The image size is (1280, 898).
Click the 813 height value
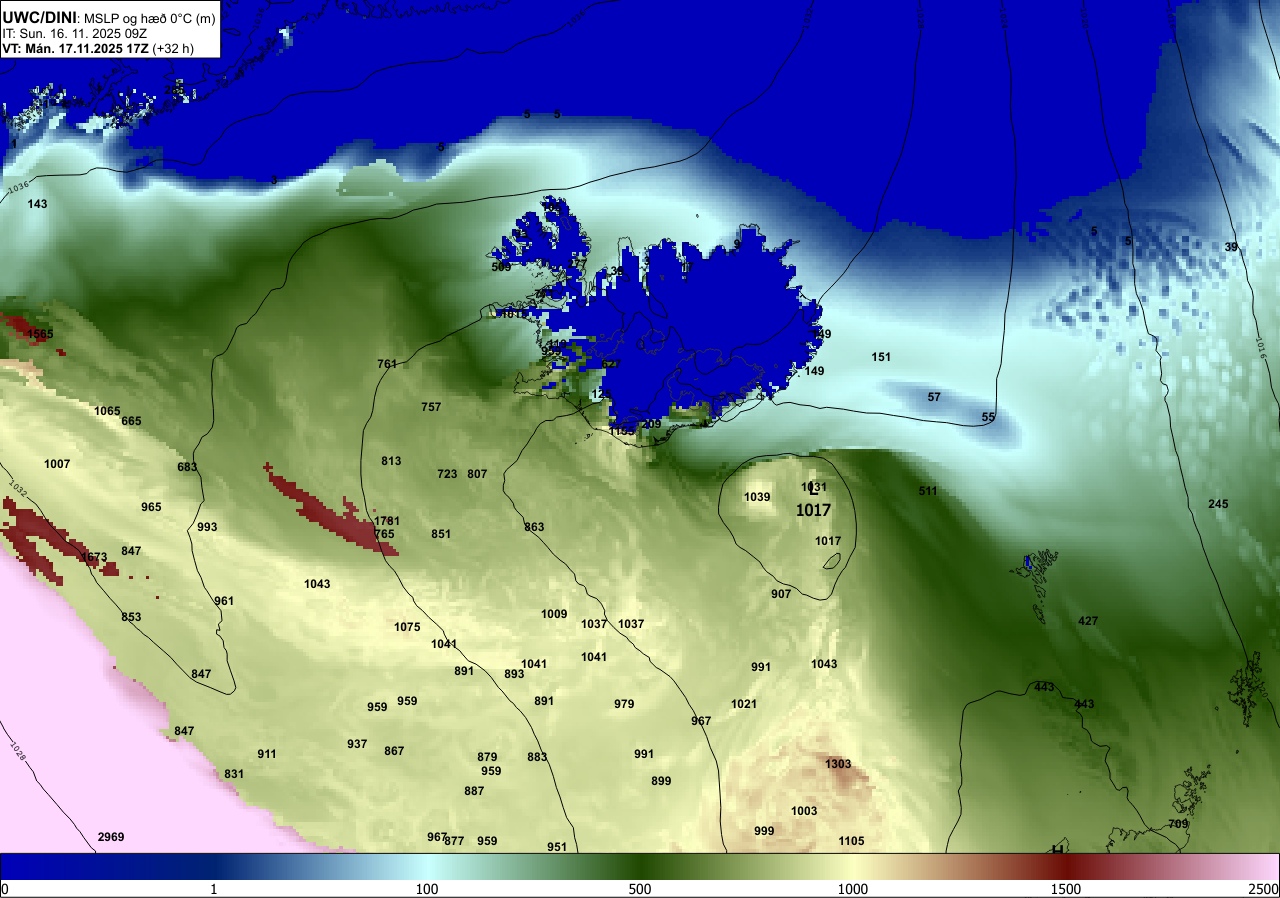coord(391,461)
